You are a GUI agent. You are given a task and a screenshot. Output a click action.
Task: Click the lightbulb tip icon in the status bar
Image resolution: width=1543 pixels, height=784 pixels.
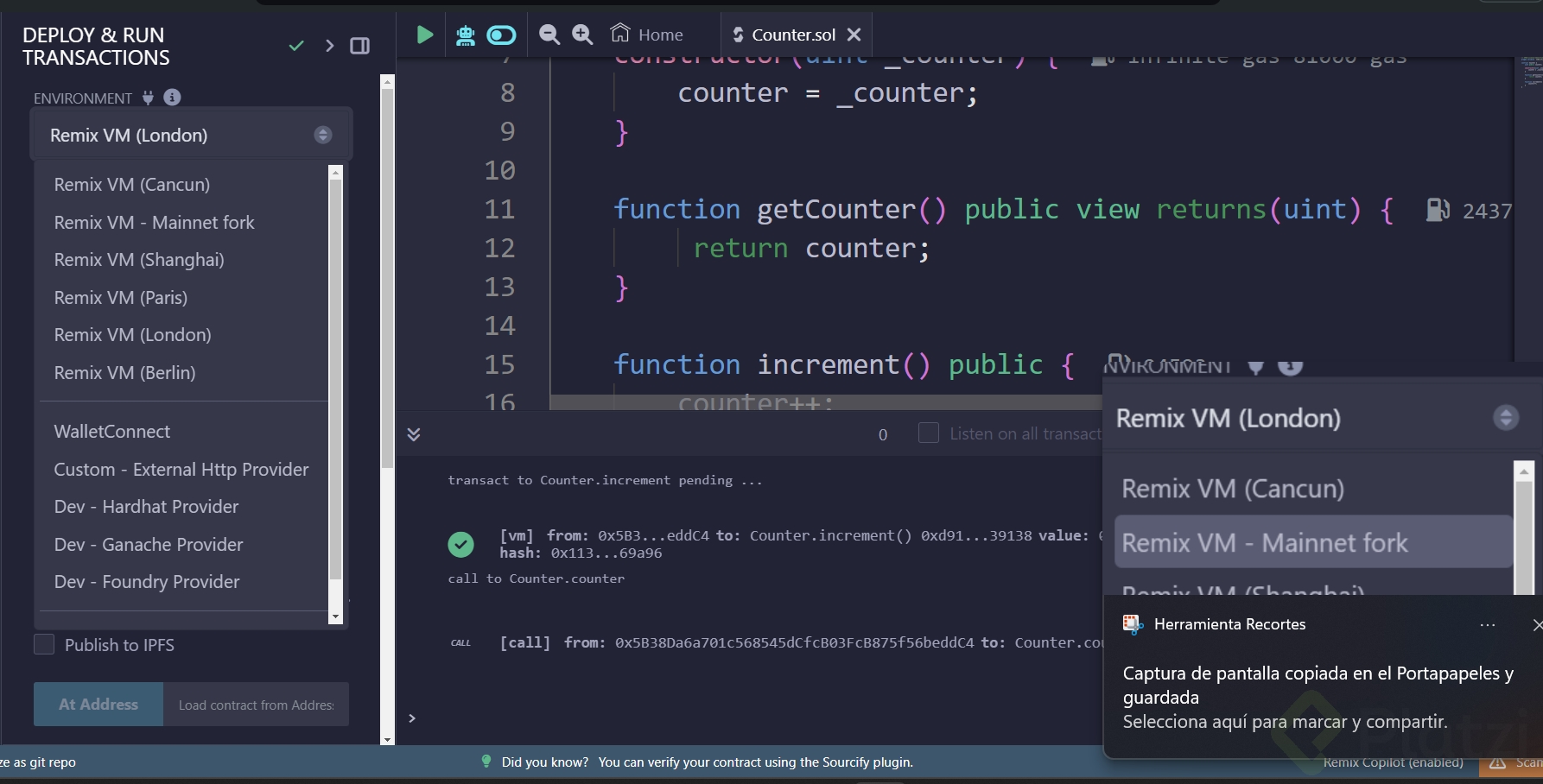(486, 761)
